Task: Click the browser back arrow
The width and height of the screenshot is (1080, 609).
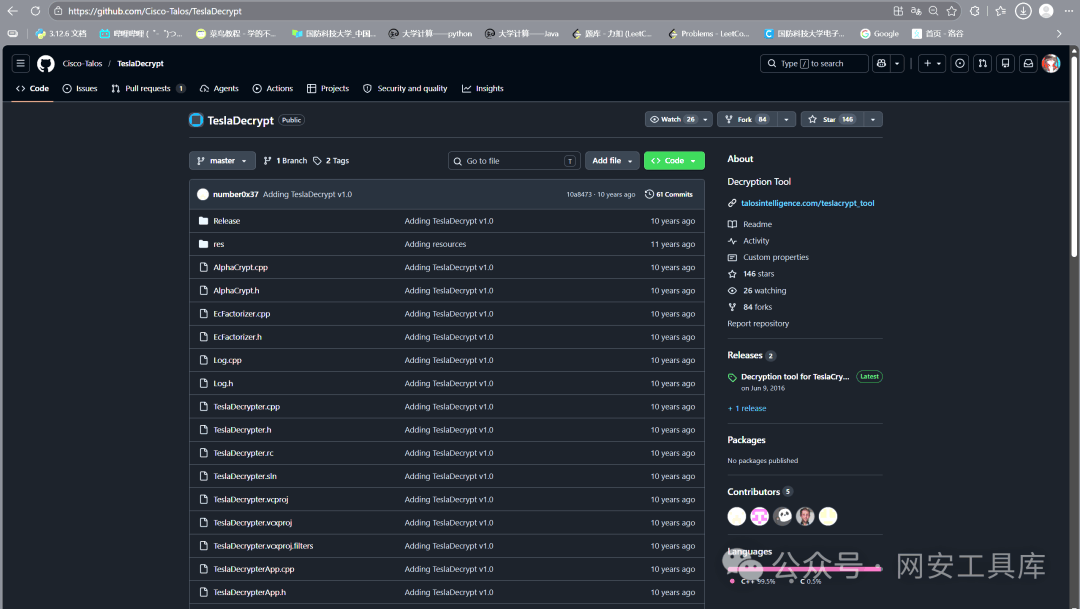Action: (12, 11)
